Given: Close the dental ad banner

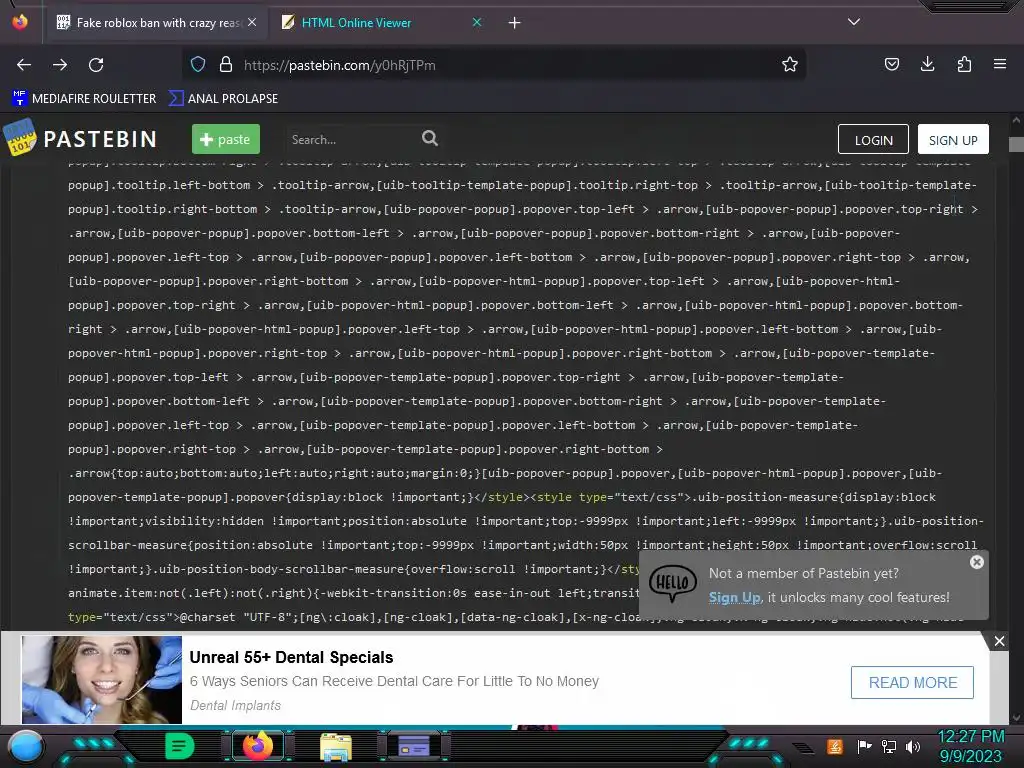Looking at the screenshot, I should 999,641.
